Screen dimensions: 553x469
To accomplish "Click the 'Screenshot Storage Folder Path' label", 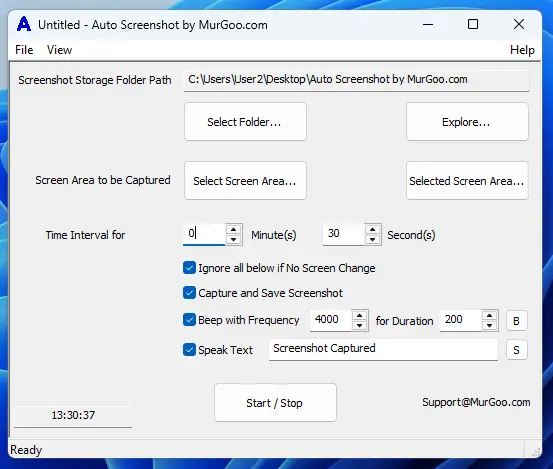I will (95, 80).
